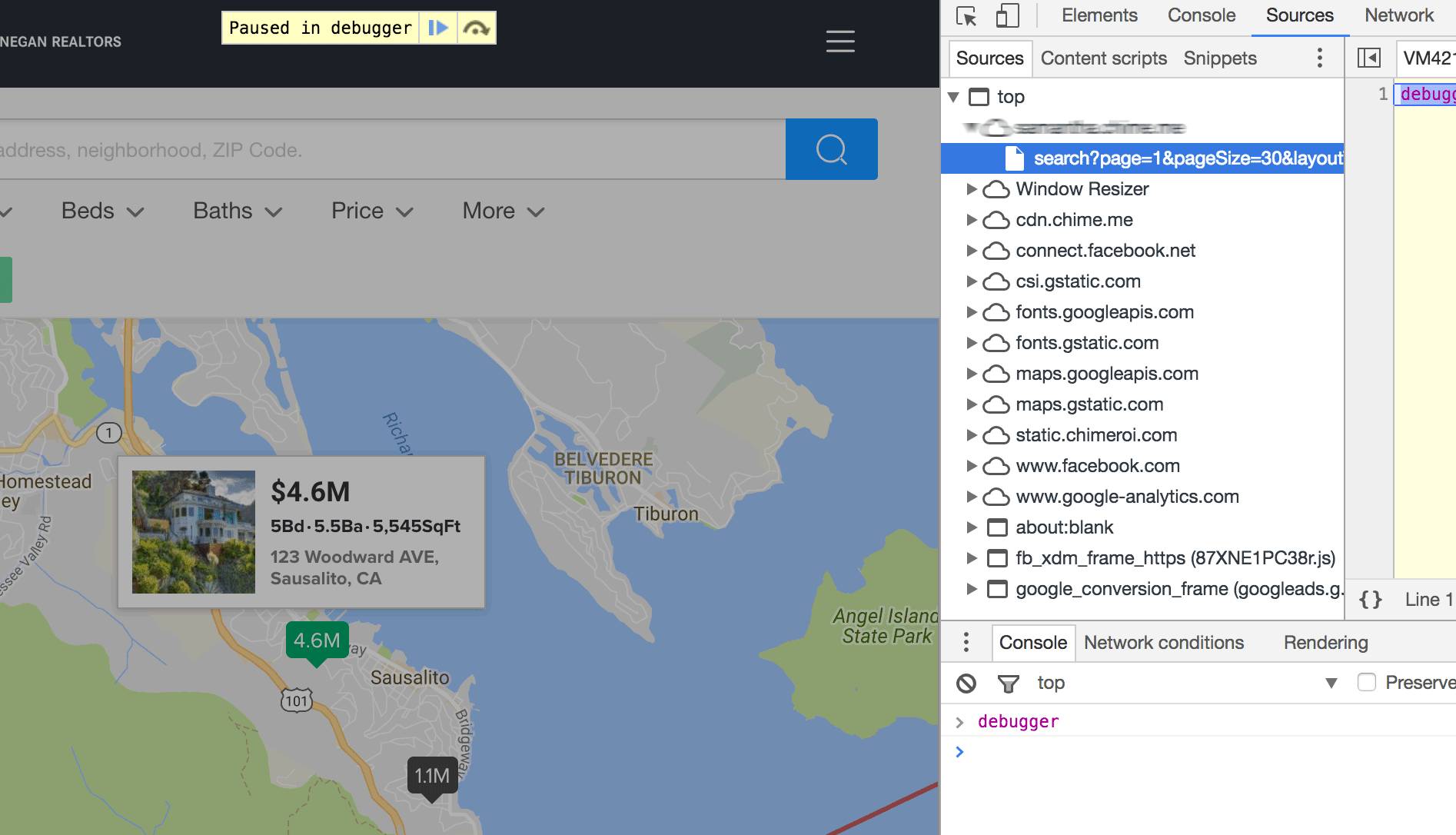Click the 1.1M dark map marker

[x=432, y=776]
